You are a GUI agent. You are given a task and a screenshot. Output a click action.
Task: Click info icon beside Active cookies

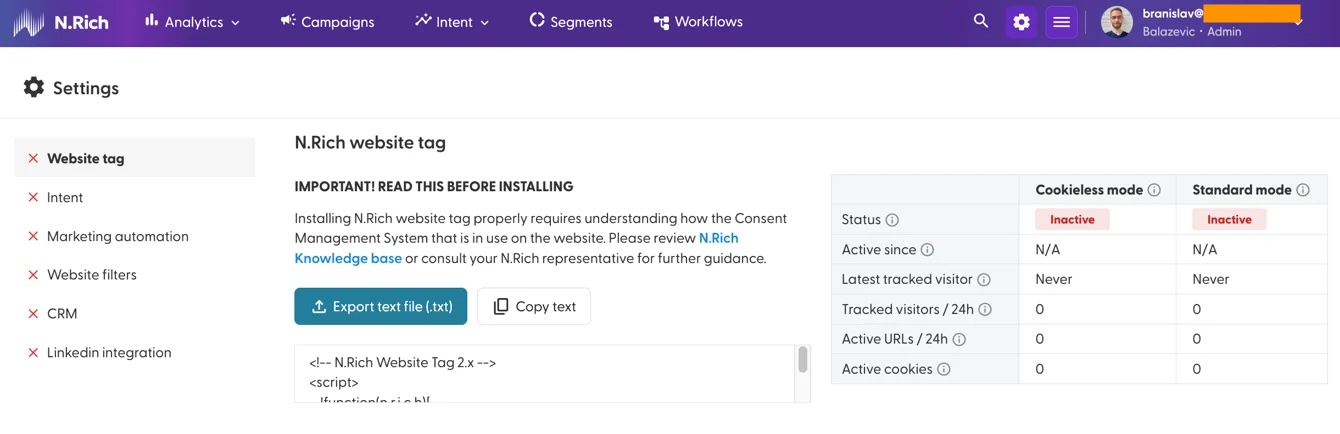(x=943, y=369)
